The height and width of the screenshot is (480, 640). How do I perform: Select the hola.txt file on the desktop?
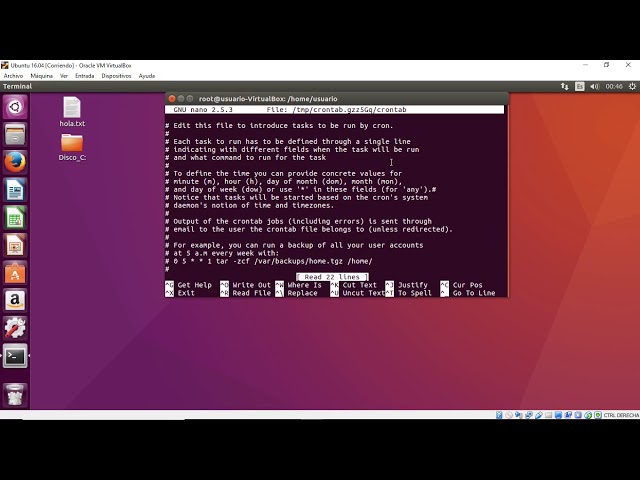pos(72,112)
